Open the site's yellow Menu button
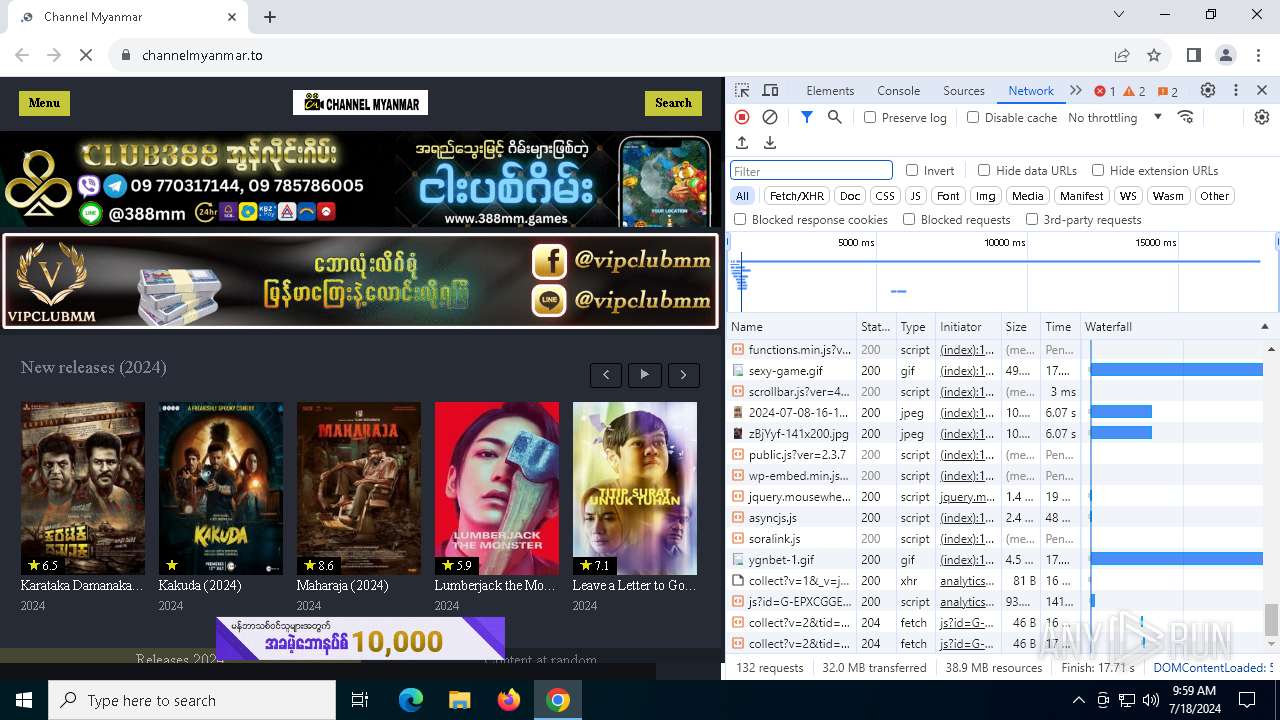 [44, 103]
